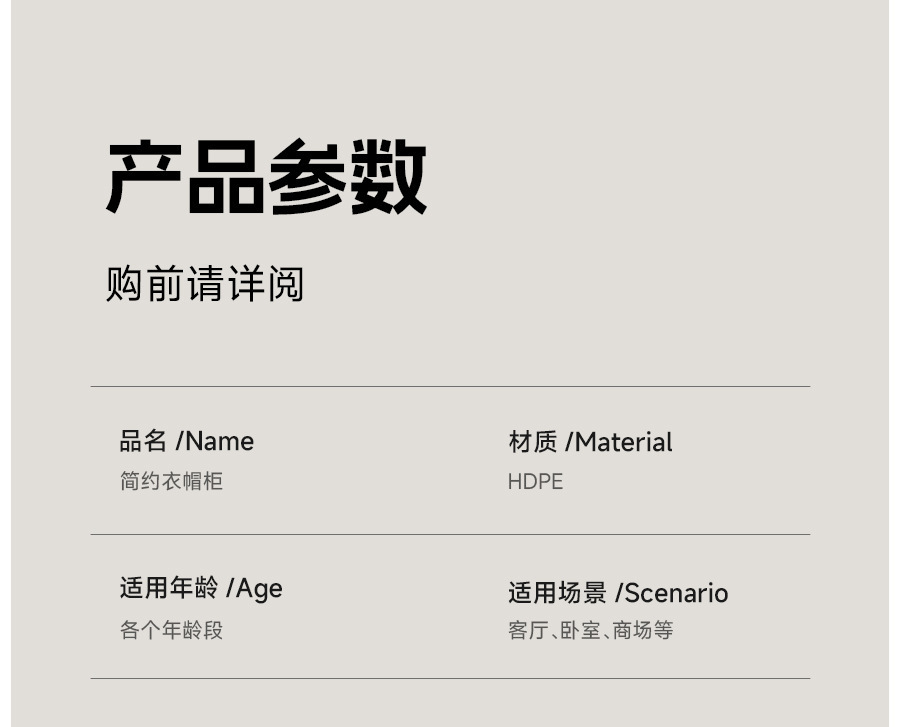Click the 数 character in the heading
900x727 pixels.
389,178
